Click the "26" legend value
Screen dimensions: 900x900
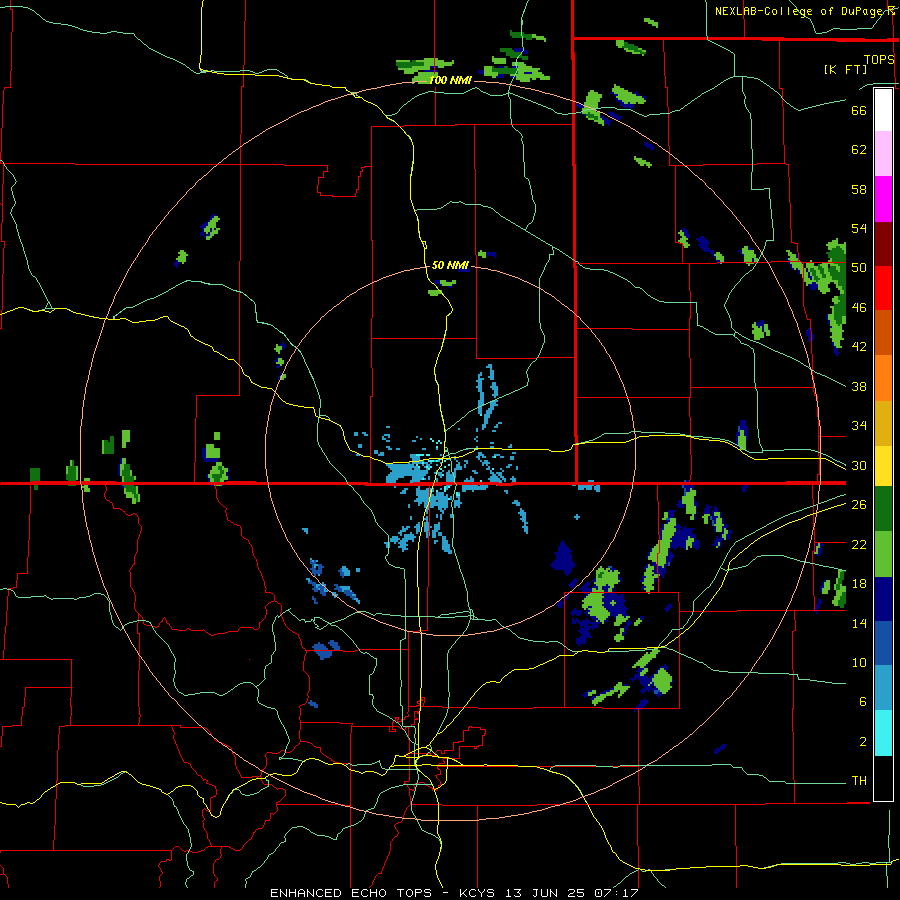click(x=859, y=505)
